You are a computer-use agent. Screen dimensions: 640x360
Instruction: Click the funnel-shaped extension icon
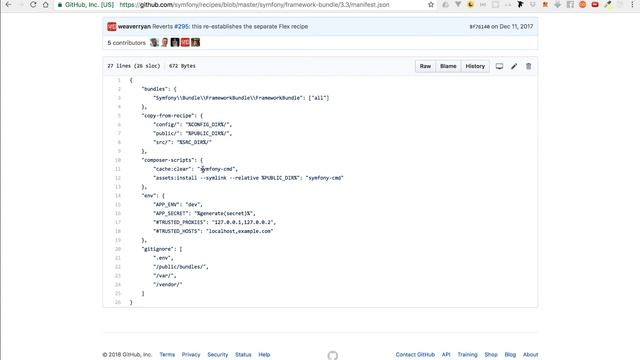pyautogui.click(x=458, y=5)
